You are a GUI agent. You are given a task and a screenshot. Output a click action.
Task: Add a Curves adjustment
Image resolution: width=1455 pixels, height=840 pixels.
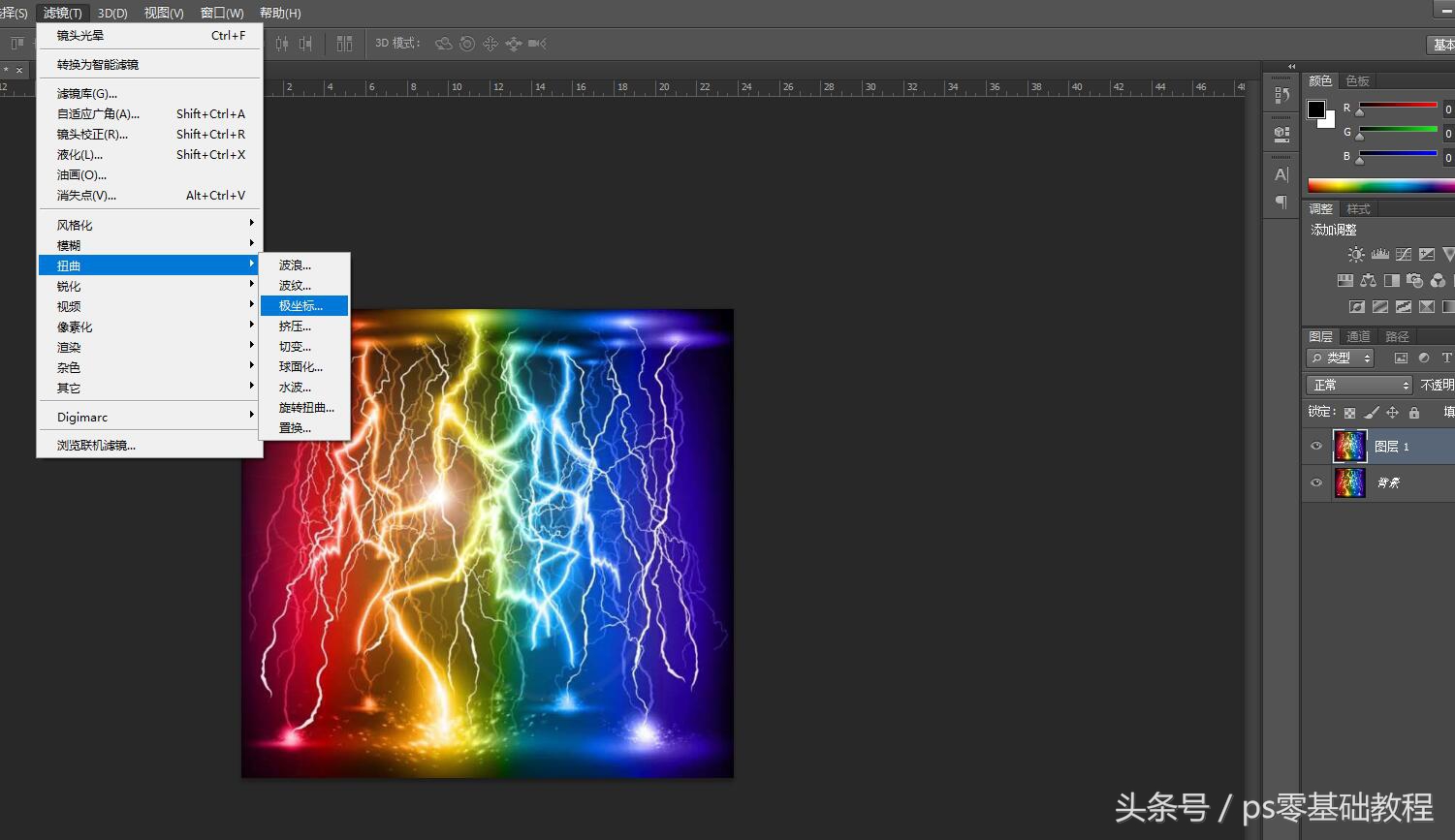(1403, 255)
